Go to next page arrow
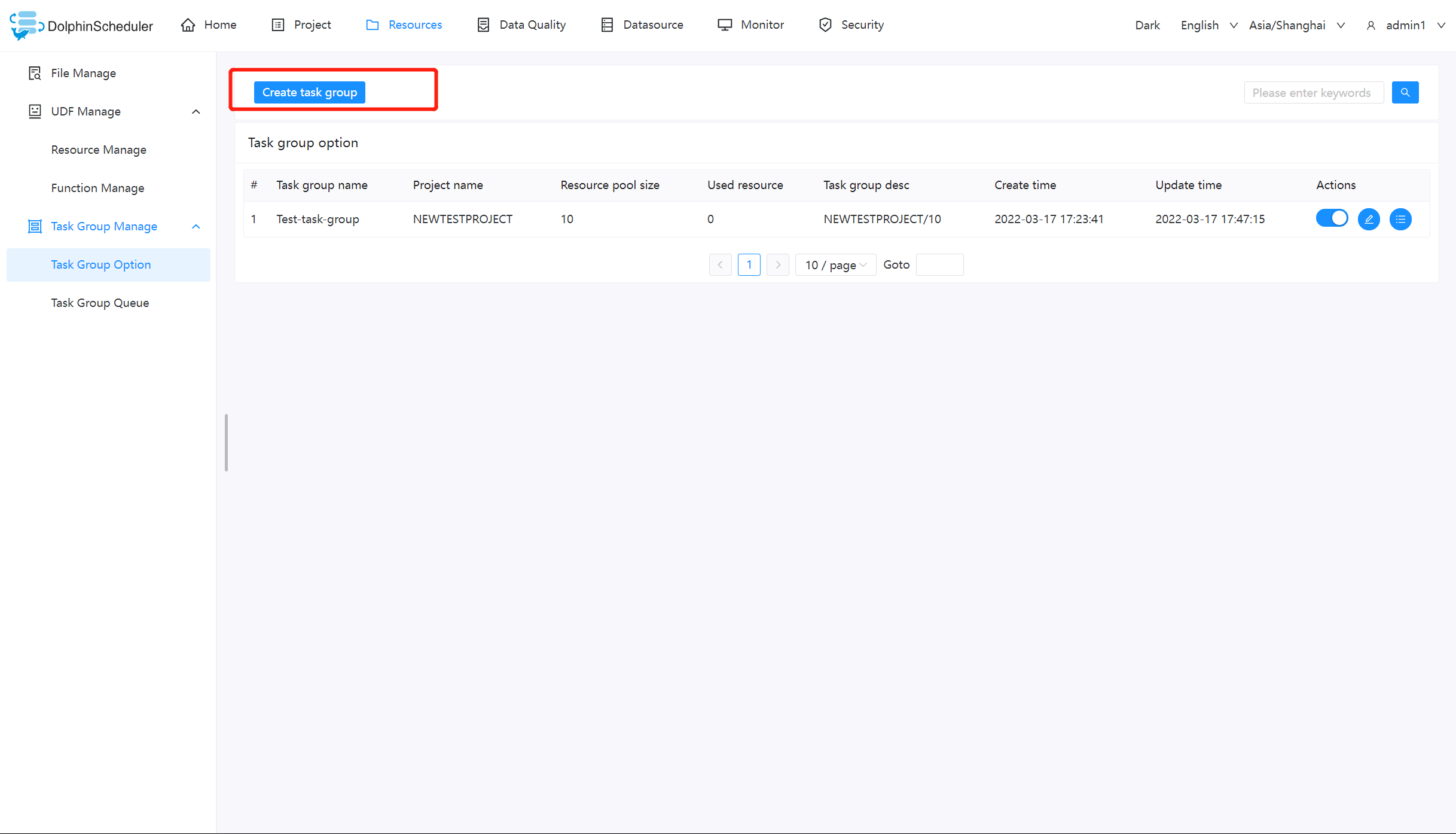 click(777, 264)
